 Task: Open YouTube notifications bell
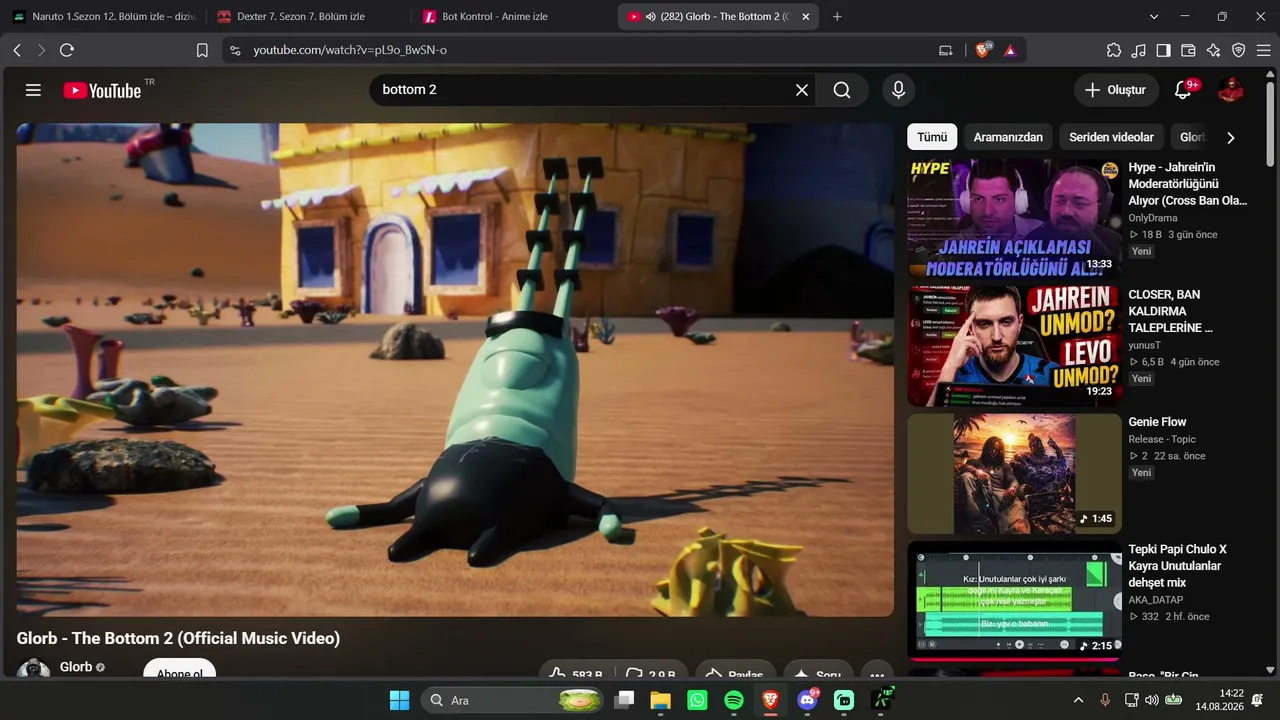[1183, 90]
